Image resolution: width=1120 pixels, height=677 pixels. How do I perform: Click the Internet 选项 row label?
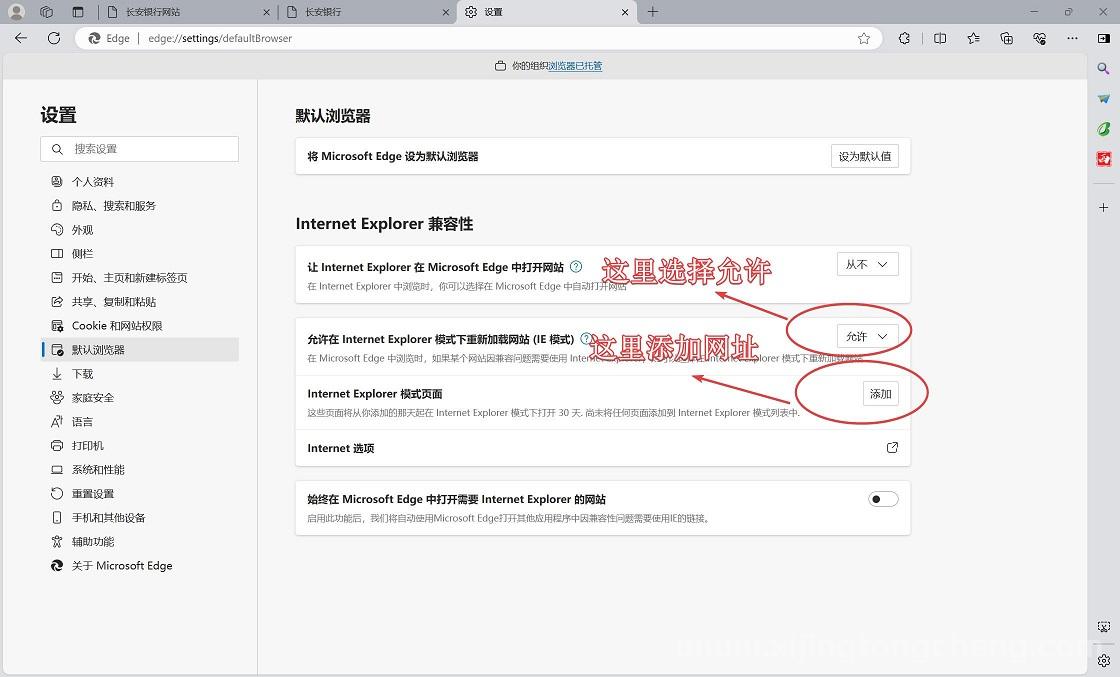341,448
